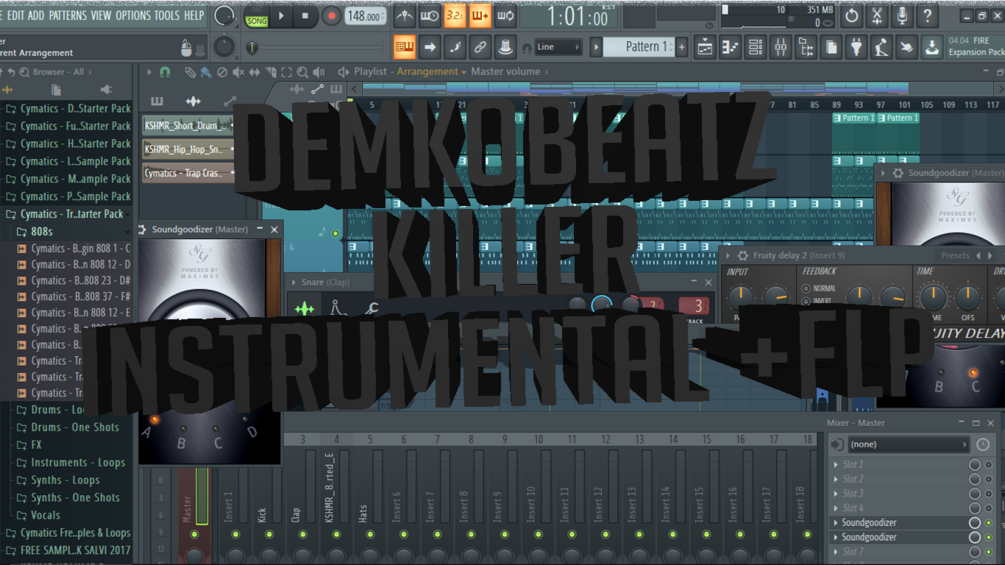Screen dimensions: 1005x565
Task: Toggle the metronome icon
Action: pos(404,16)
